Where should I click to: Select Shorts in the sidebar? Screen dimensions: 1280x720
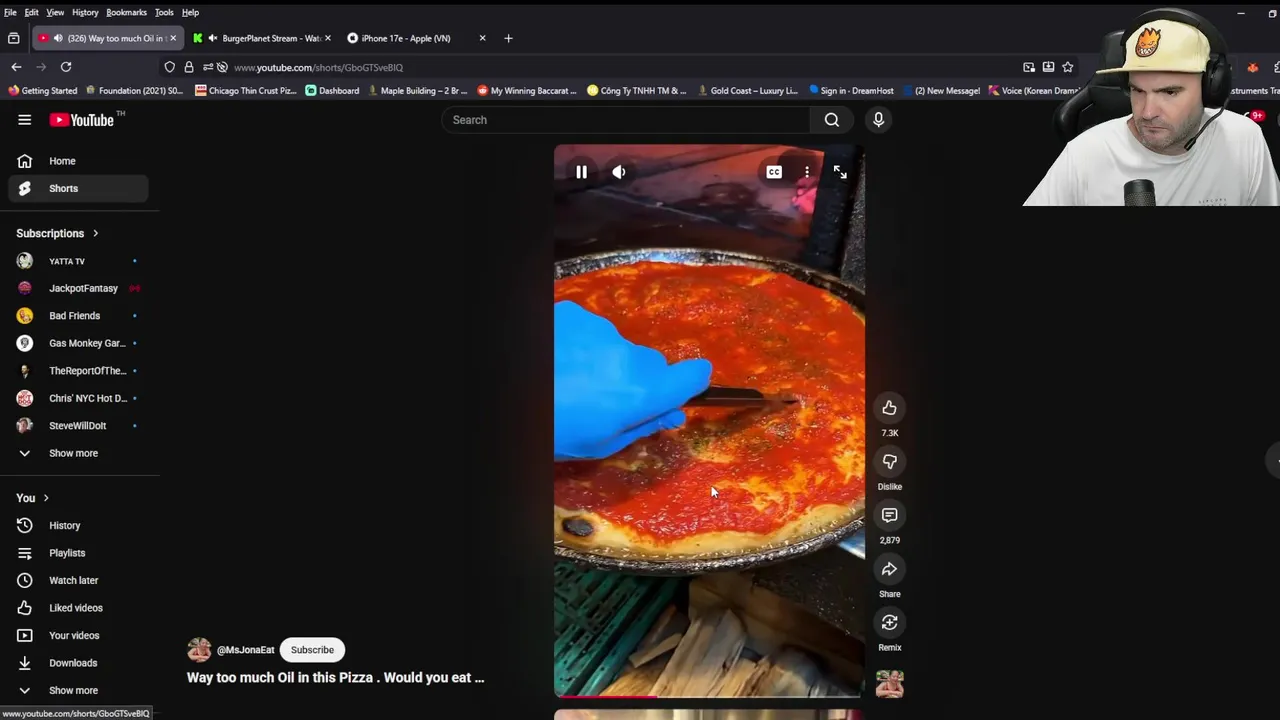pyautogui.click(x=78, y=188)
